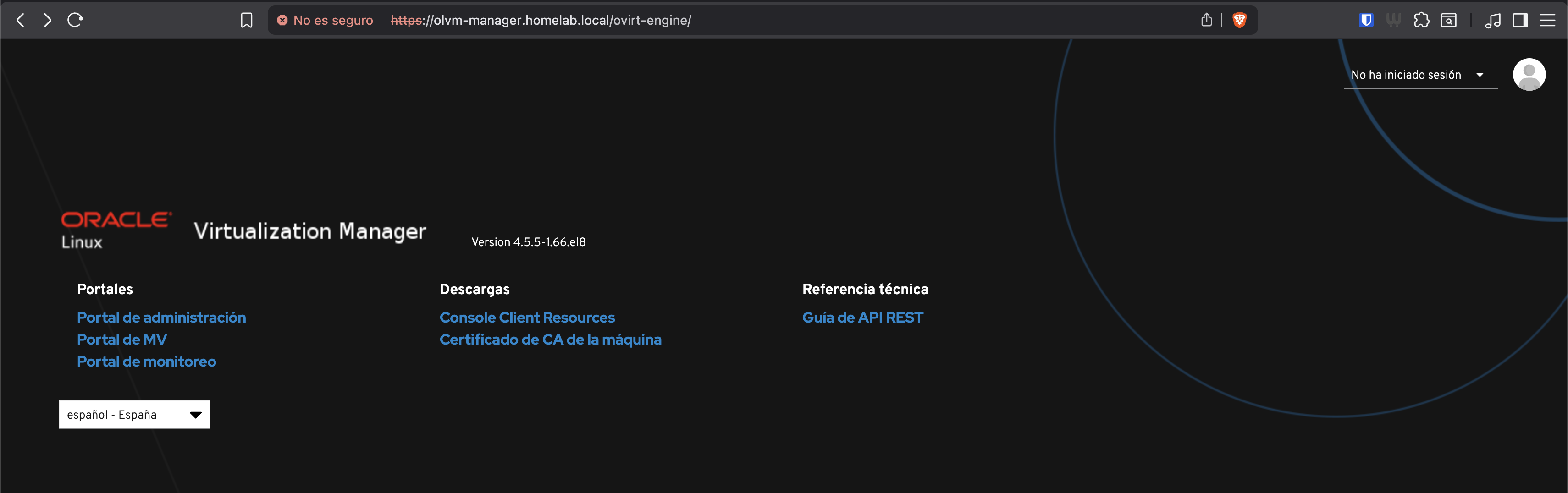Click the user avatar icon
The image size is (1568, 493).
pyautogui.click(x=1529, y=74)
